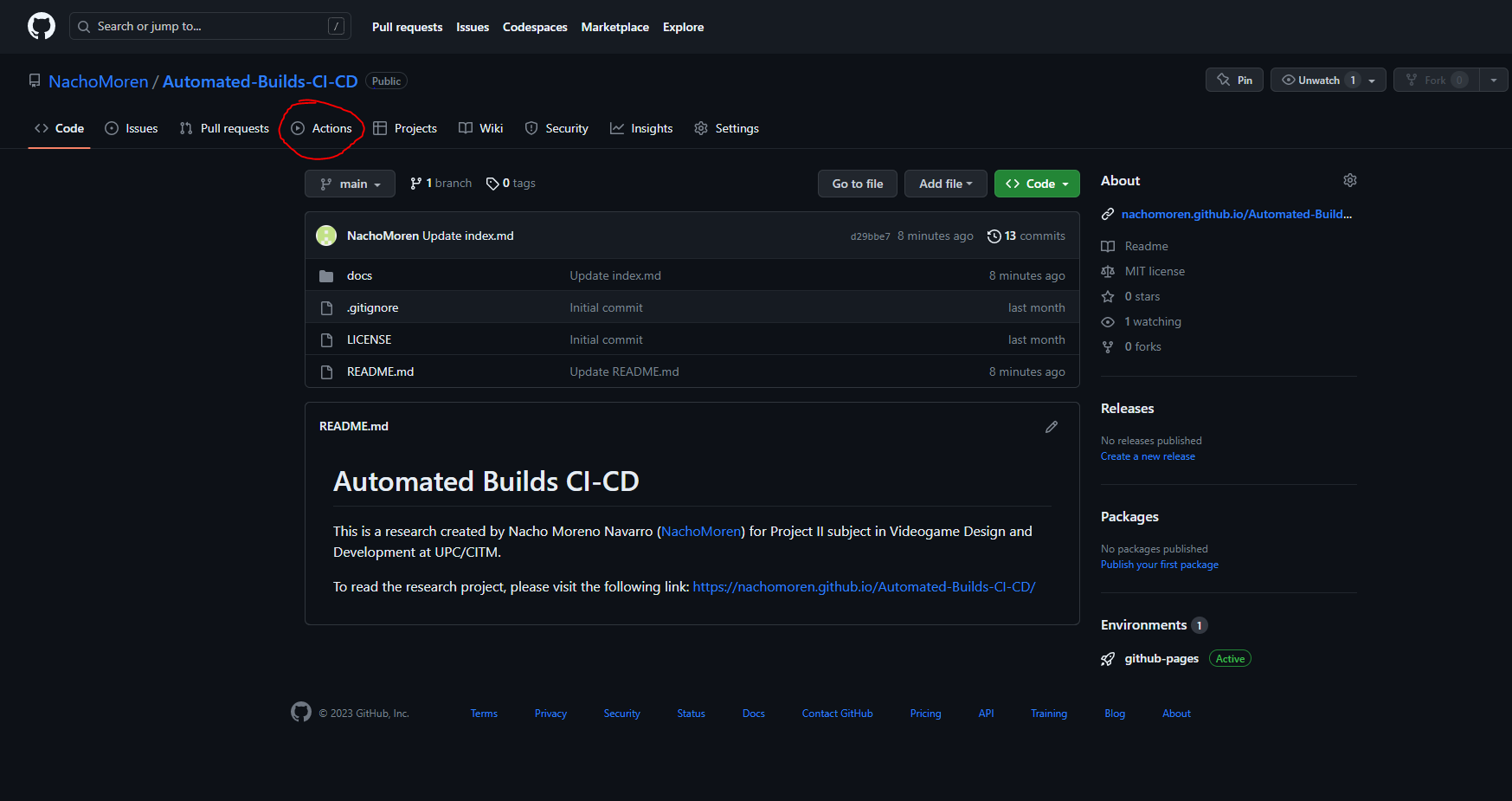Click Pricing in footer
This screenshot has width=1512, height=801.
click(925, 714)
